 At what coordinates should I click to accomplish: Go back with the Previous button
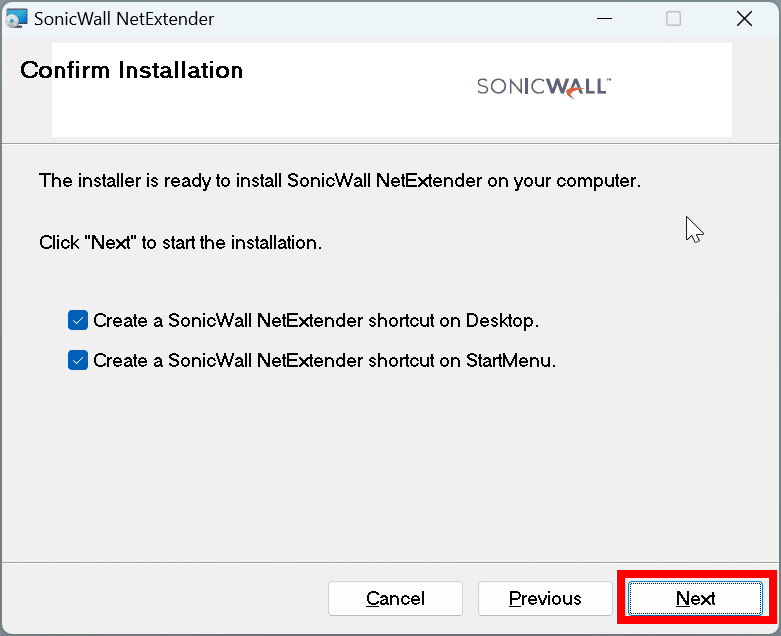545,598
